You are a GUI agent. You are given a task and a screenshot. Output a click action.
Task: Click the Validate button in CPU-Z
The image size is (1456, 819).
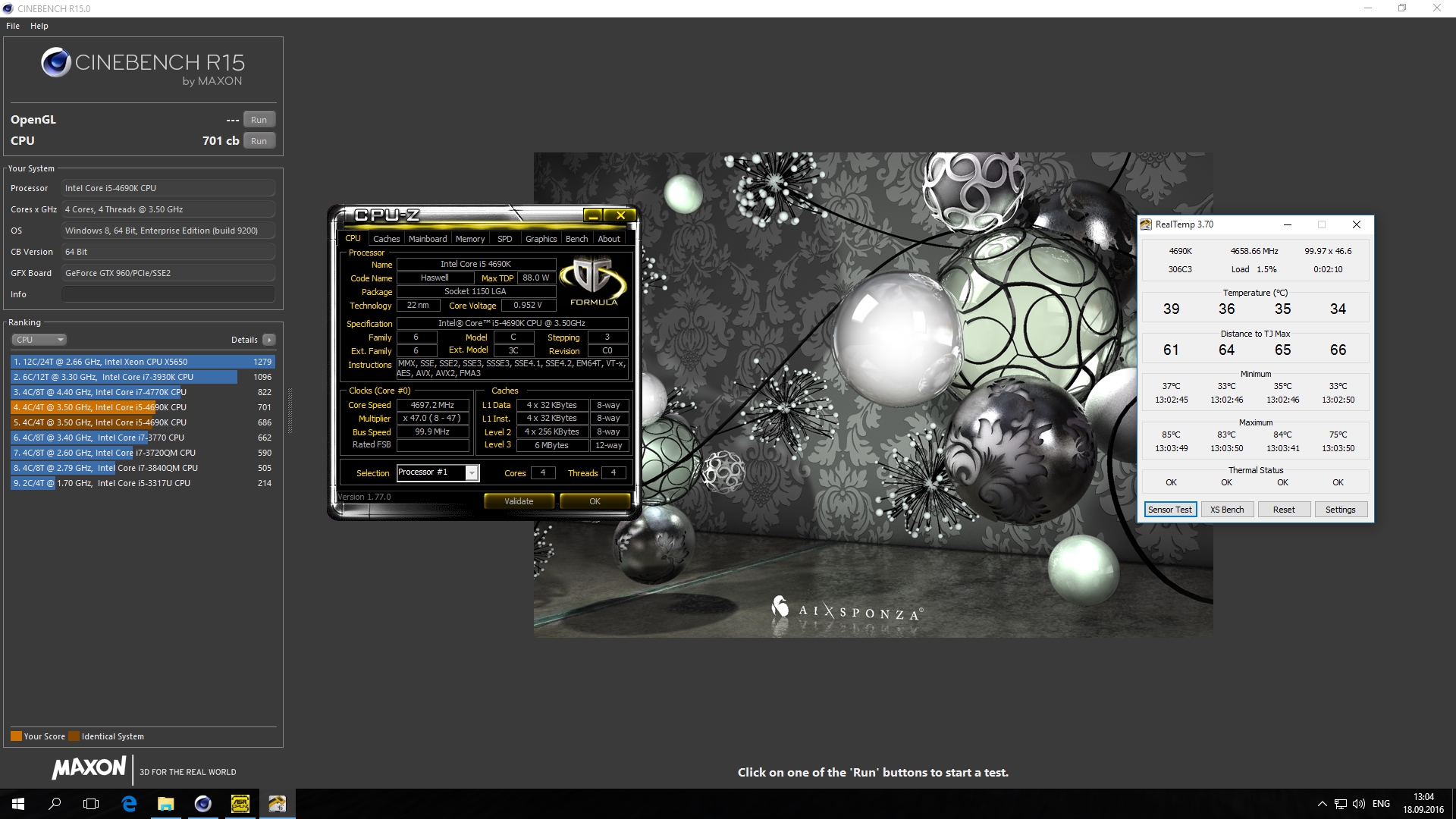click(x=519, y=501)
